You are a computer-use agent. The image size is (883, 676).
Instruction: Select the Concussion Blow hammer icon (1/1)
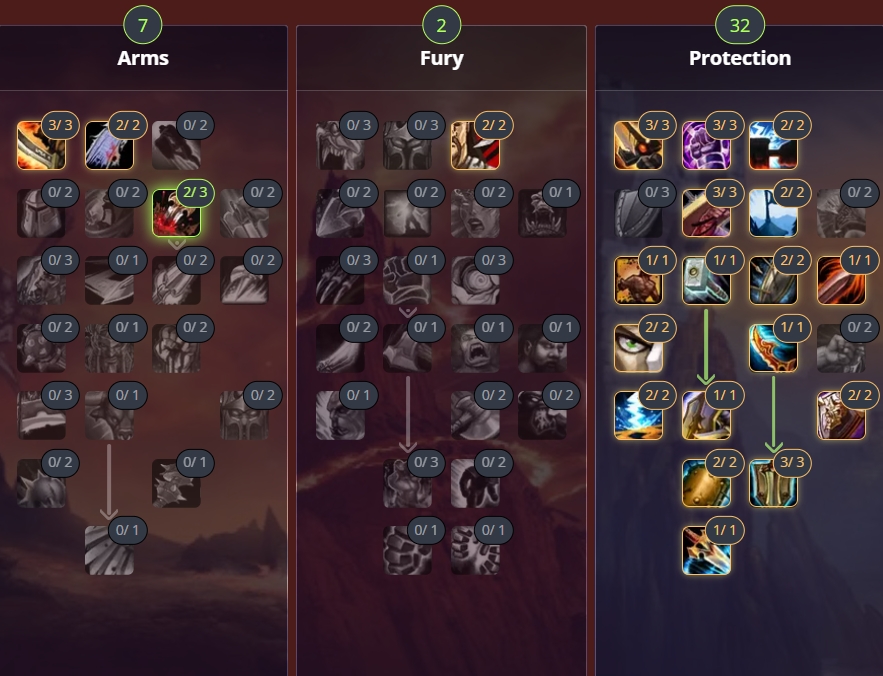click(706, 281)
